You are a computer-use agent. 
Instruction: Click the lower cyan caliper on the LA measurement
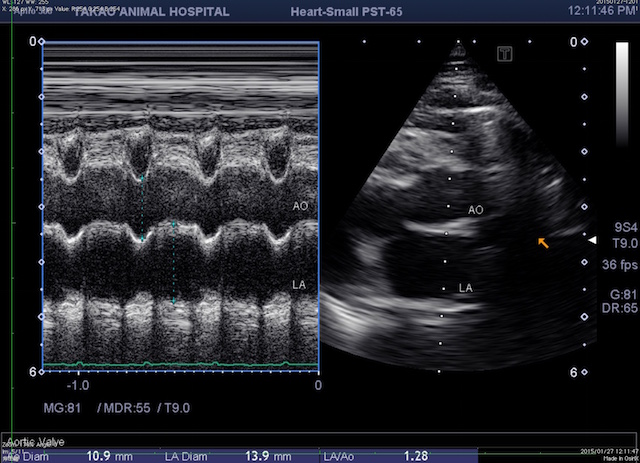coord(173,301)
